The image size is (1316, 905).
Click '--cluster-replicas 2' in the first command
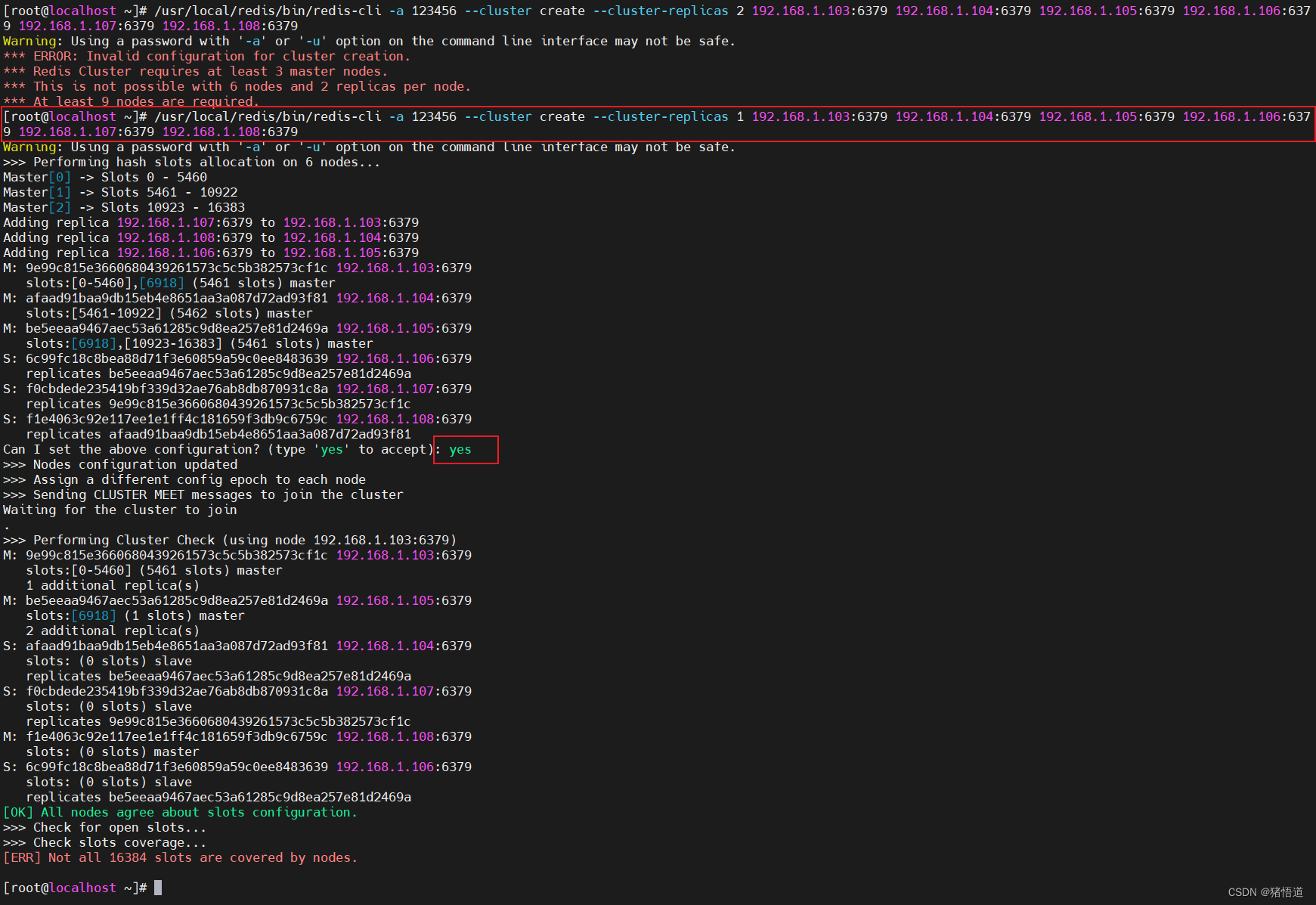coord(668,11)
